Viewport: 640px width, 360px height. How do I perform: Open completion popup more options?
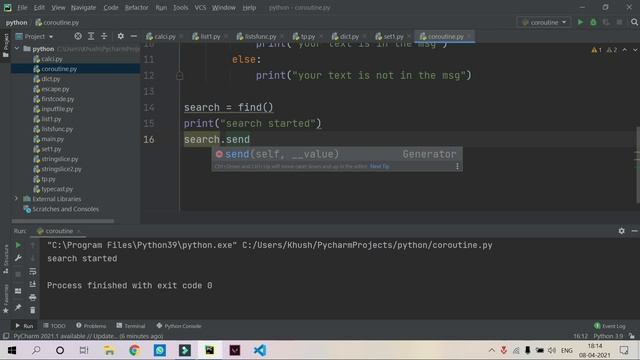457,166
